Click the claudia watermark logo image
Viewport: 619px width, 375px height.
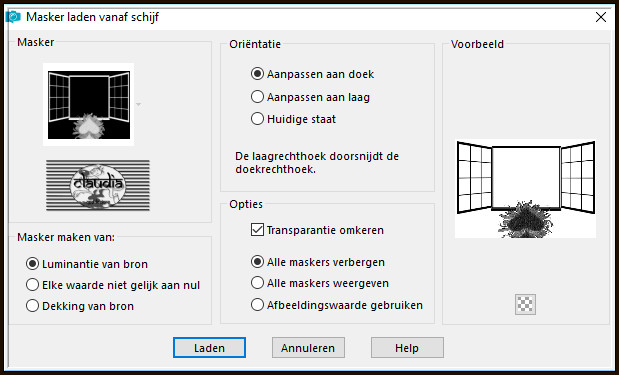coord(98,185)
